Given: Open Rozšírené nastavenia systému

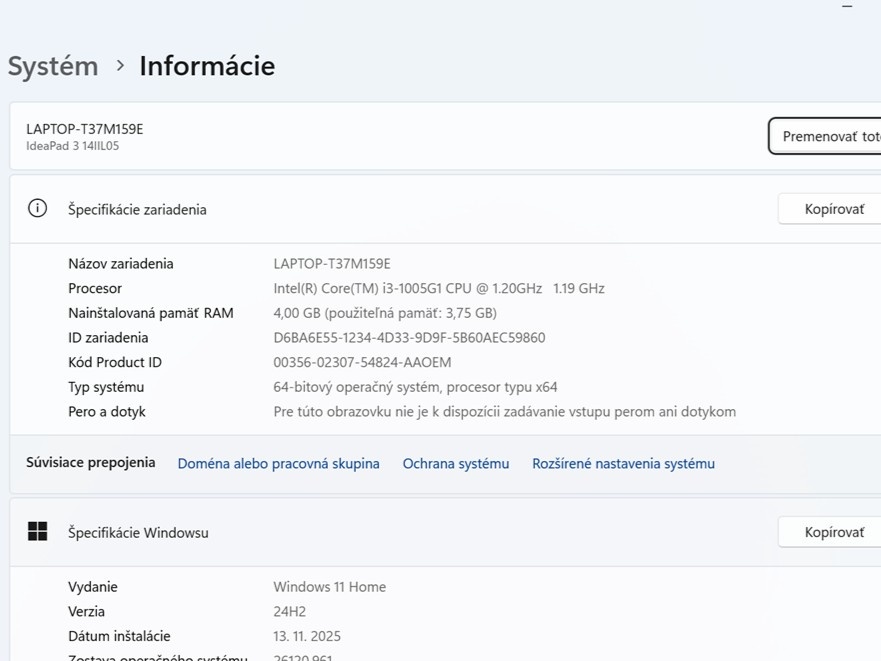Looking at the screenshot, I should pyautogui.click(x=623, y=463).
